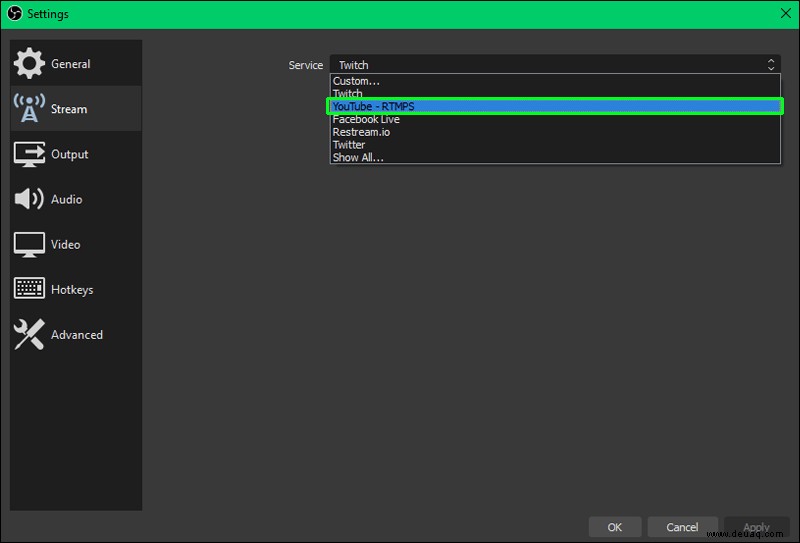Choose Show All... in service list
The image size is (800, 543).
click(x=555, y=157)
